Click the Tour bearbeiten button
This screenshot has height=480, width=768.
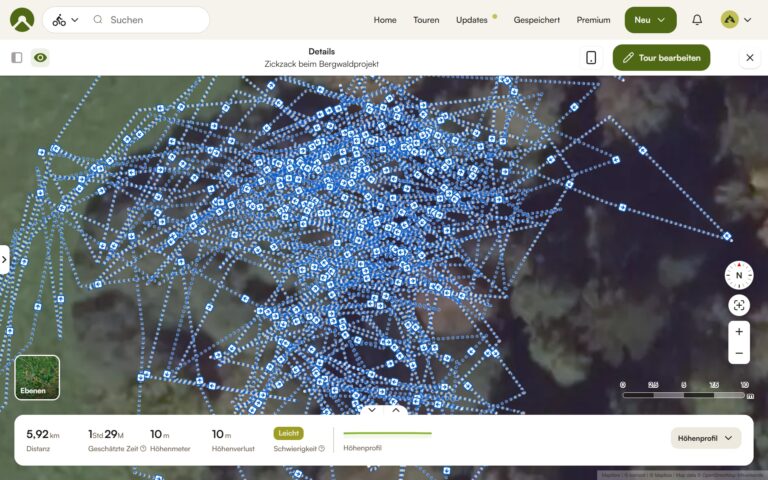661,58
